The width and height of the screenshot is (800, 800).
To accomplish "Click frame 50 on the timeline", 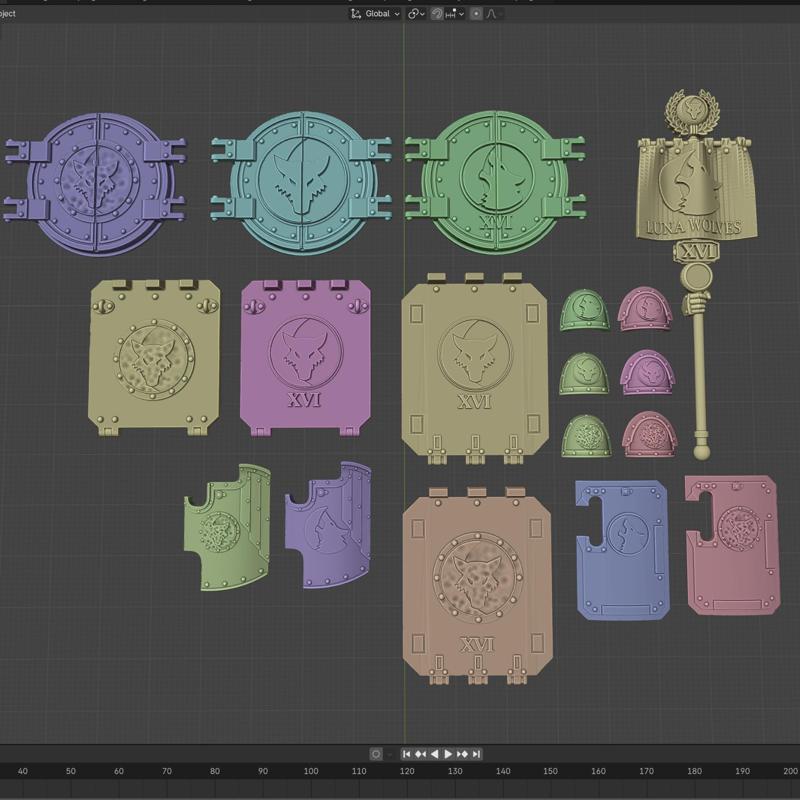I will pos(70,771).
